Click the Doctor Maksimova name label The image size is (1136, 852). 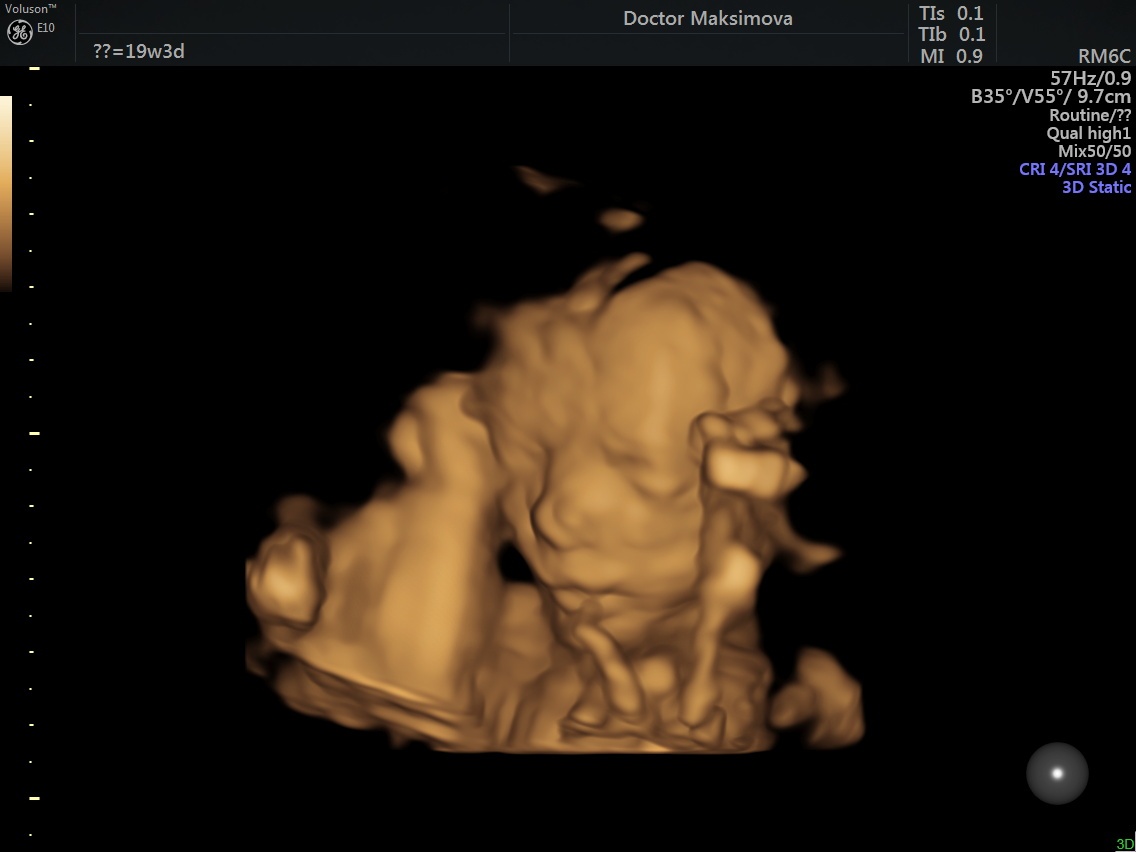pyautogui.click(x=708, y=19)
